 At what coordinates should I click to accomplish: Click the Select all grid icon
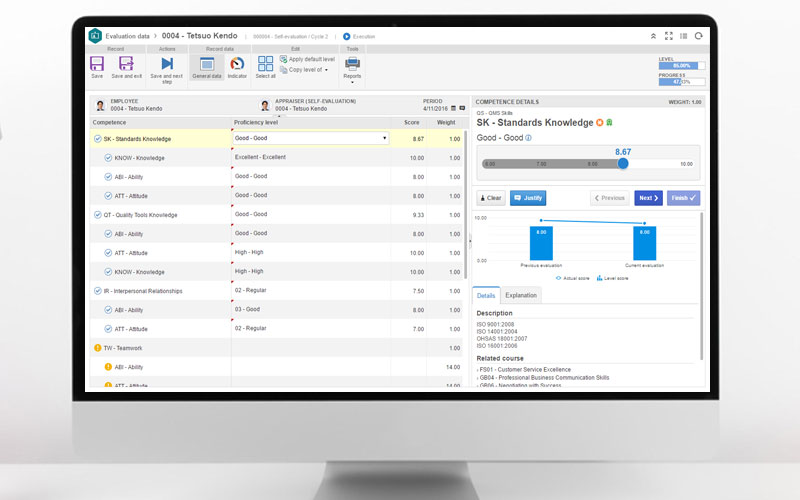click(266, 64)
